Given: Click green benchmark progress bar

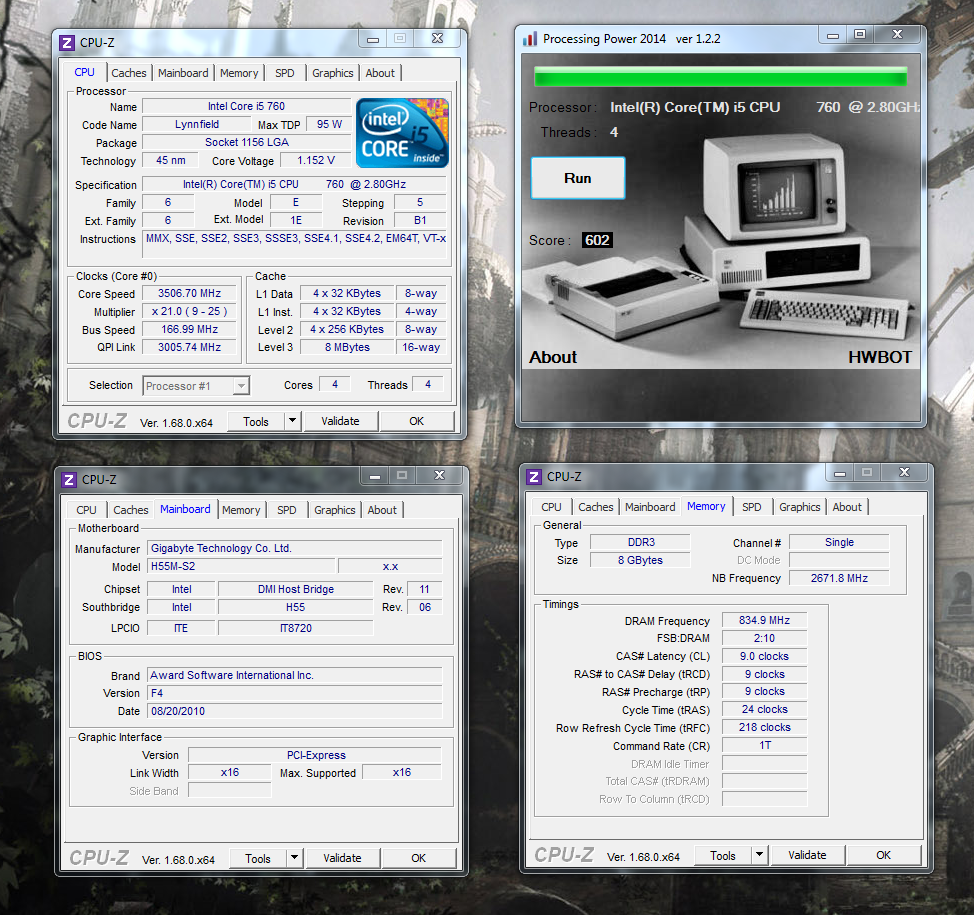Looking at the screenshot, I should (721, 76).
